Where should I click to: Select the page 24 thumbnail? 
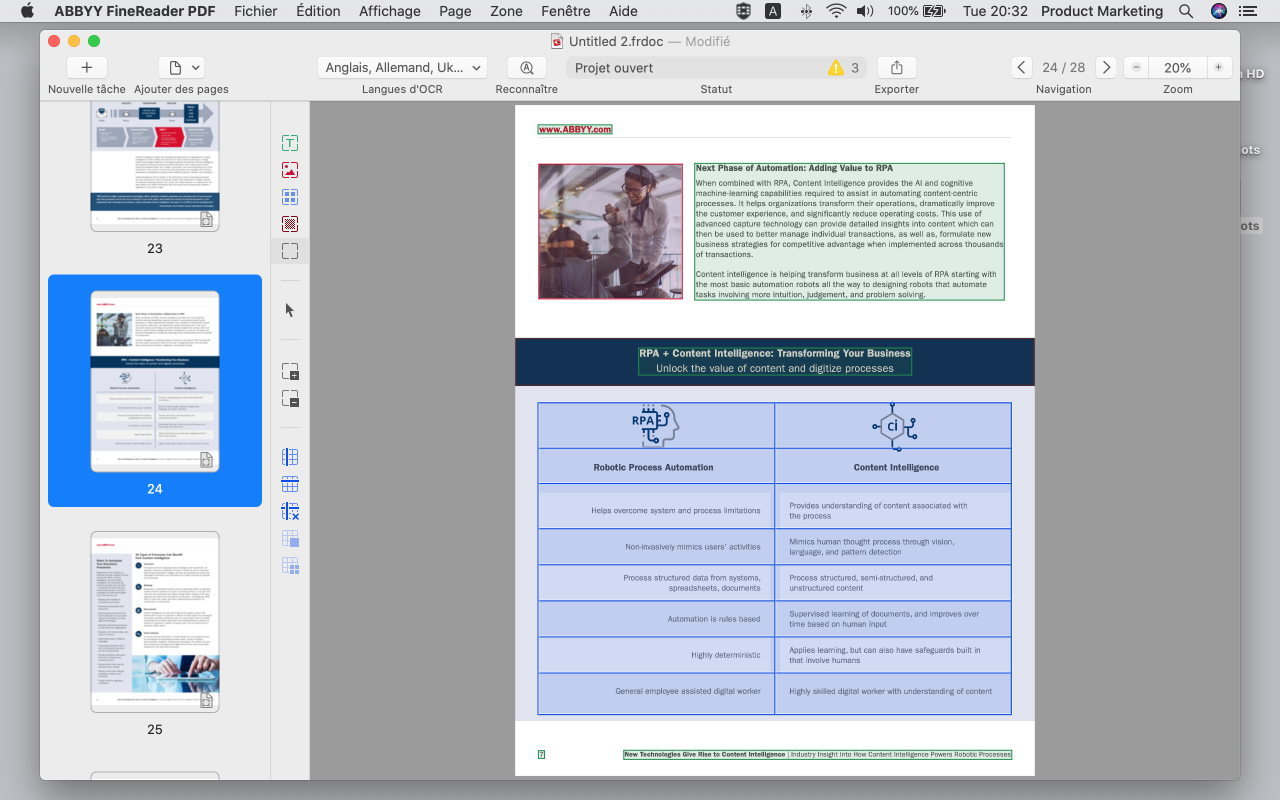[x=155, y=381]
